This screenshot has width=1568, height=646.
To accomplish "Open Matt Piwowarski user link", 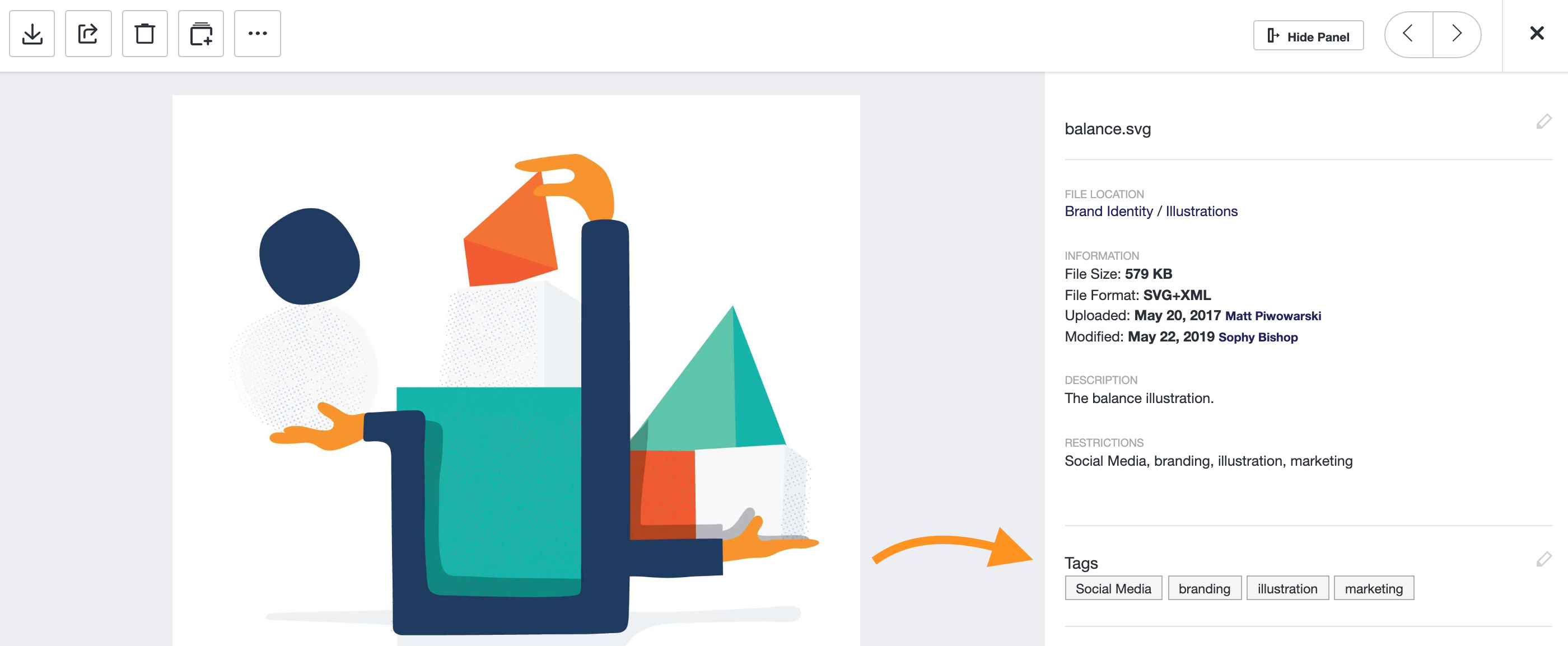I will (x=1273, y=316).
